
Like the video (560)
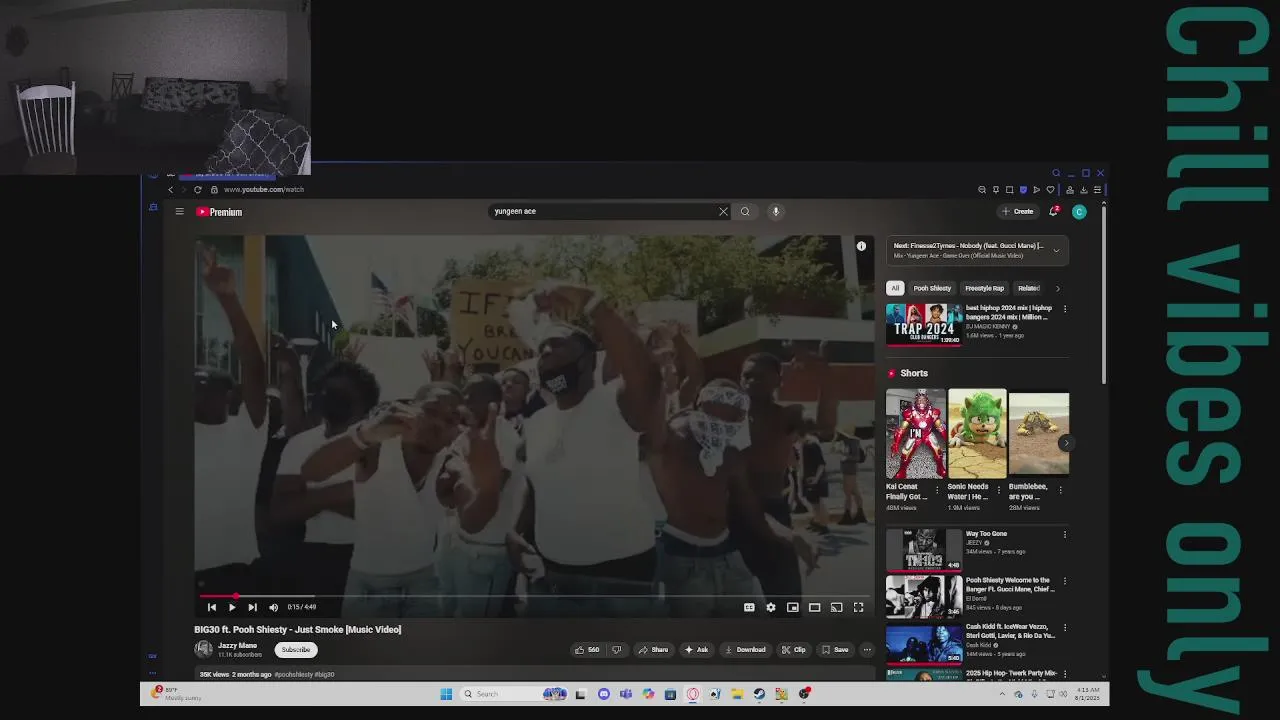click(x=587, y=650)
